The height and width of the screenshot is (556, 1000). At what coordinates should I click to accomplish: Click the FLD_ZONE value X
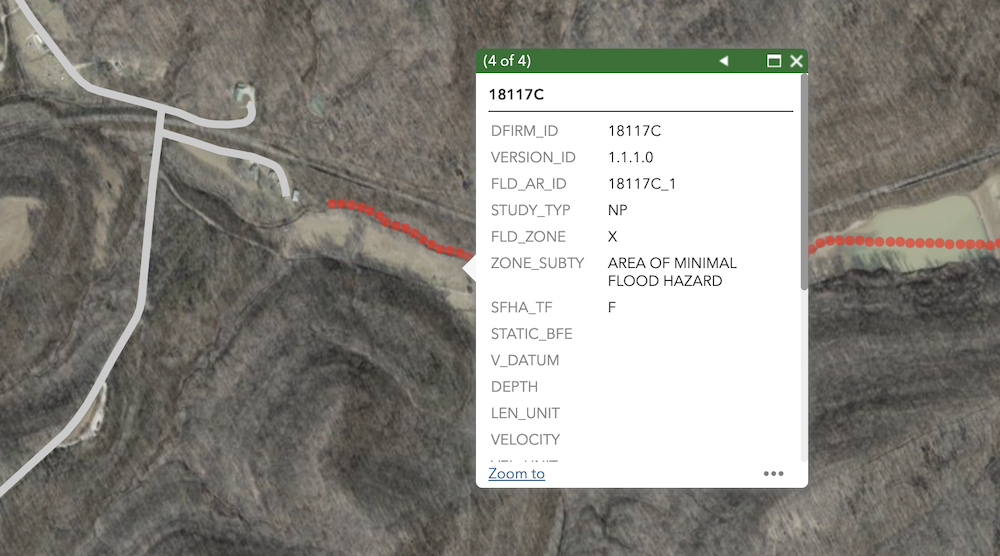click(x=613, y=237)
